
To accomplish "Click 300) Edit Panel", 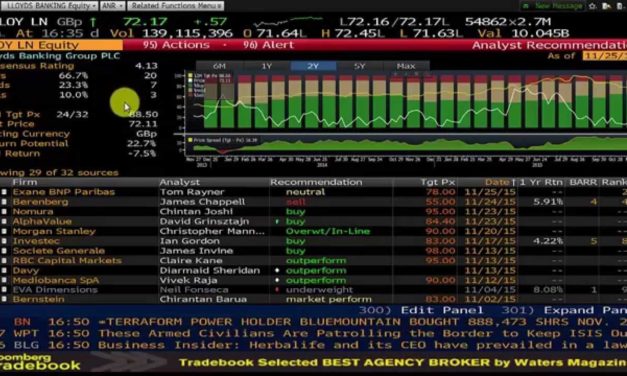I will tap(420, 310).
